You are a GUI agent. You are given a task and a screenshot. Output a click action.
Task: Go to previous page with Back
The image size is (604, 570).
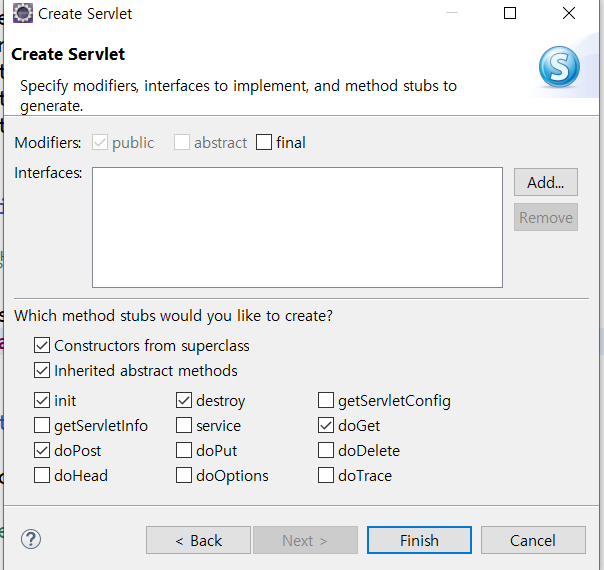click(198, 540)
